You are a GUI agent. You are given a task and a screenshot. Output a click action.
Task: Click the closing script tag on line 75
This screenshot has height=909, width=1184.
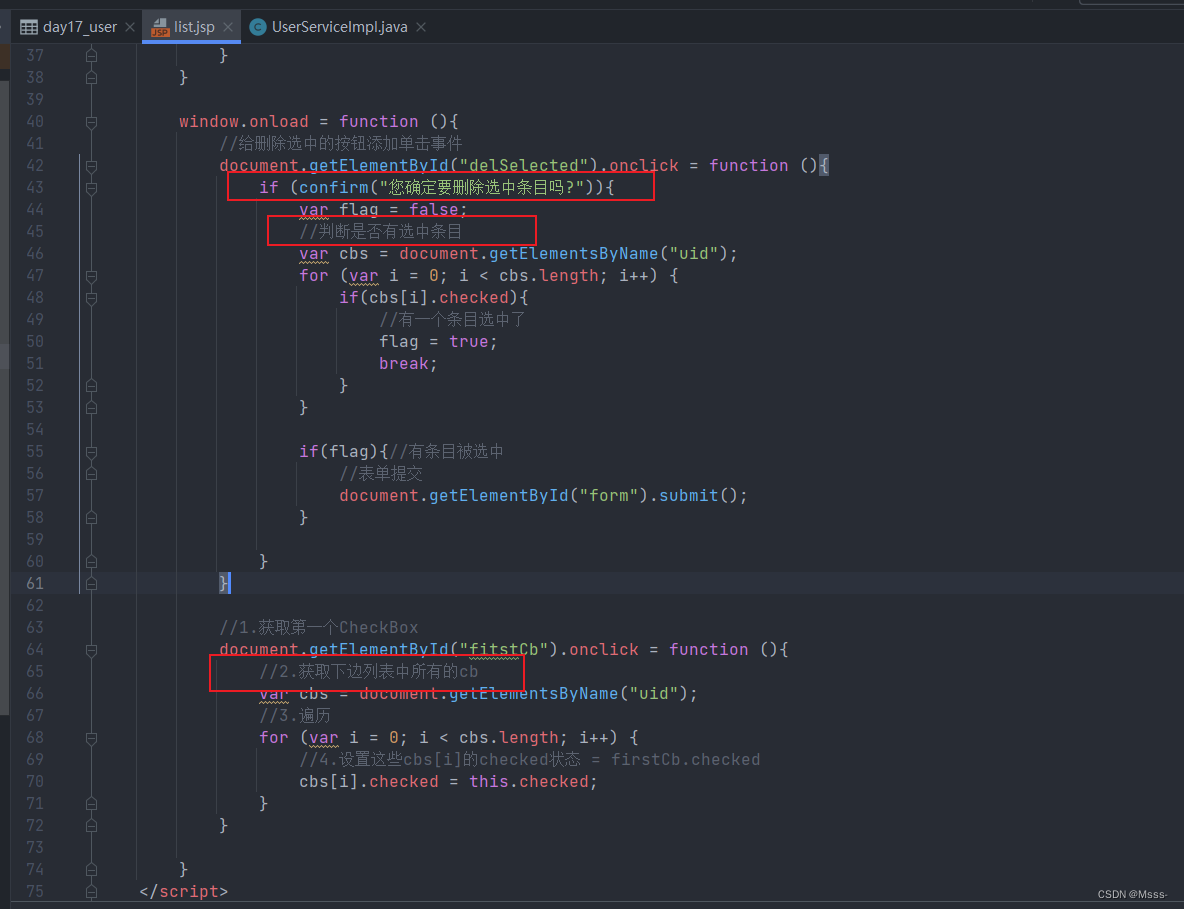tap(183, 892)
